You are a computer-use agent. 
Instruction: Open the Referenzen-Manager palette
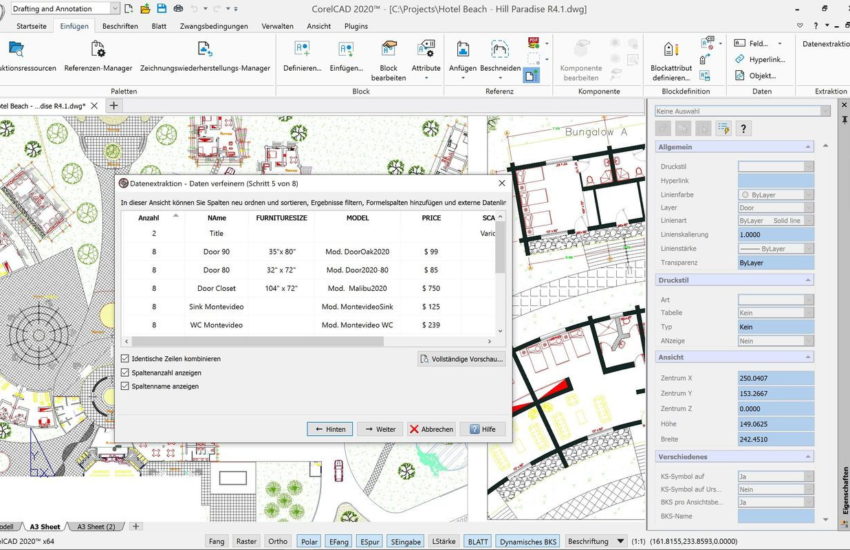98,56
